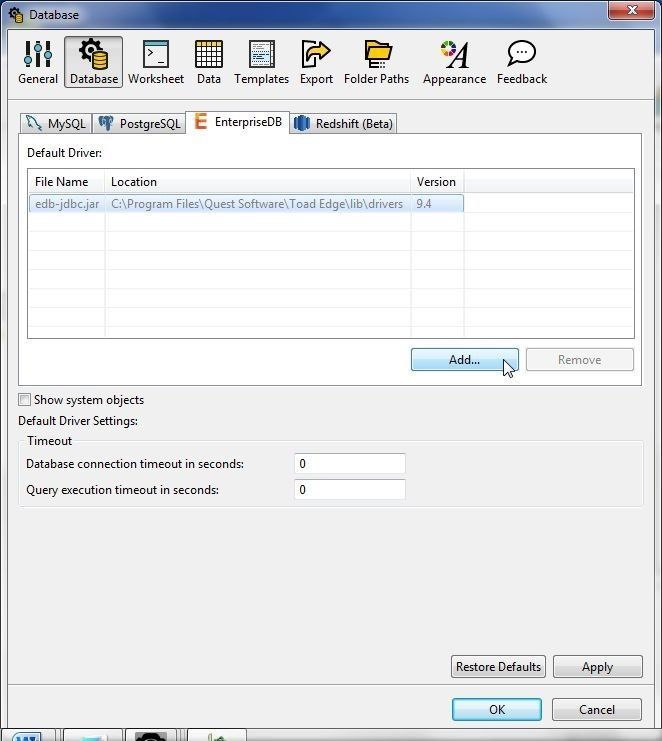
Task: Select the EnterpriseDB tab
Action: (x=238, y=122)
